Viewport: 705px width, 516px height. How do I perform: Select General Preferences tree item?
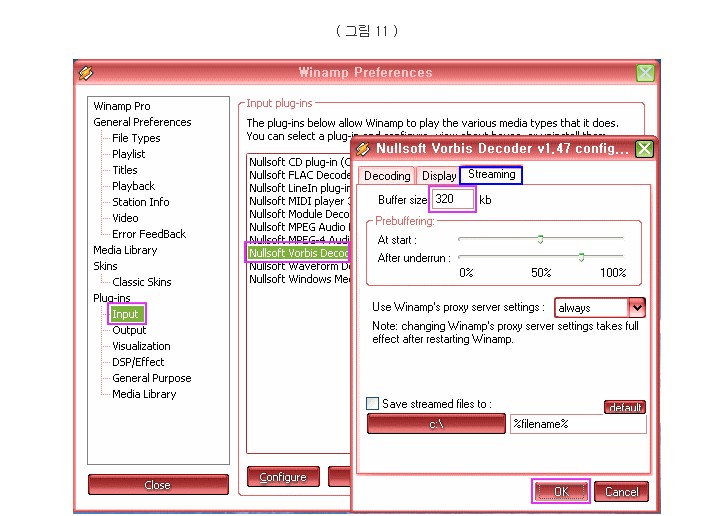pyautogui.click(x=142, y=122)
